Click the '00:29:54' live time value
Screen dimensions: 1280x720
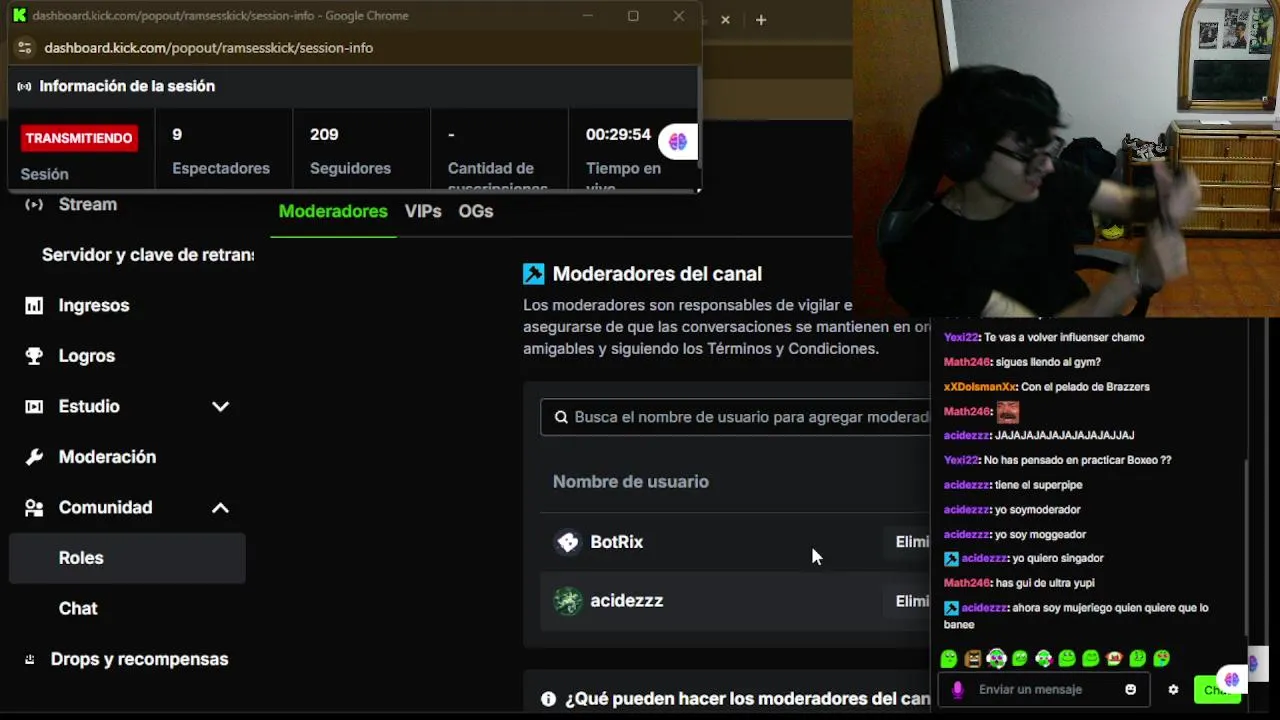(618, 134)
